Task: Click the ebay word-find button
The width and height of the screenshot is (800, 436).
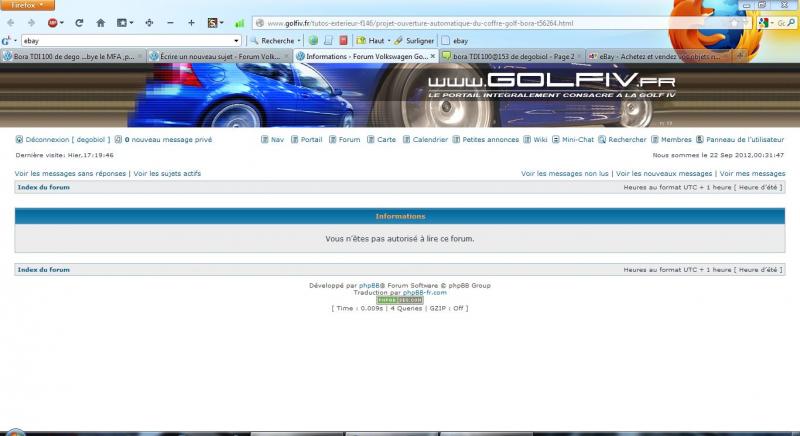Action: pyautogui.click(x=455, y=41)
